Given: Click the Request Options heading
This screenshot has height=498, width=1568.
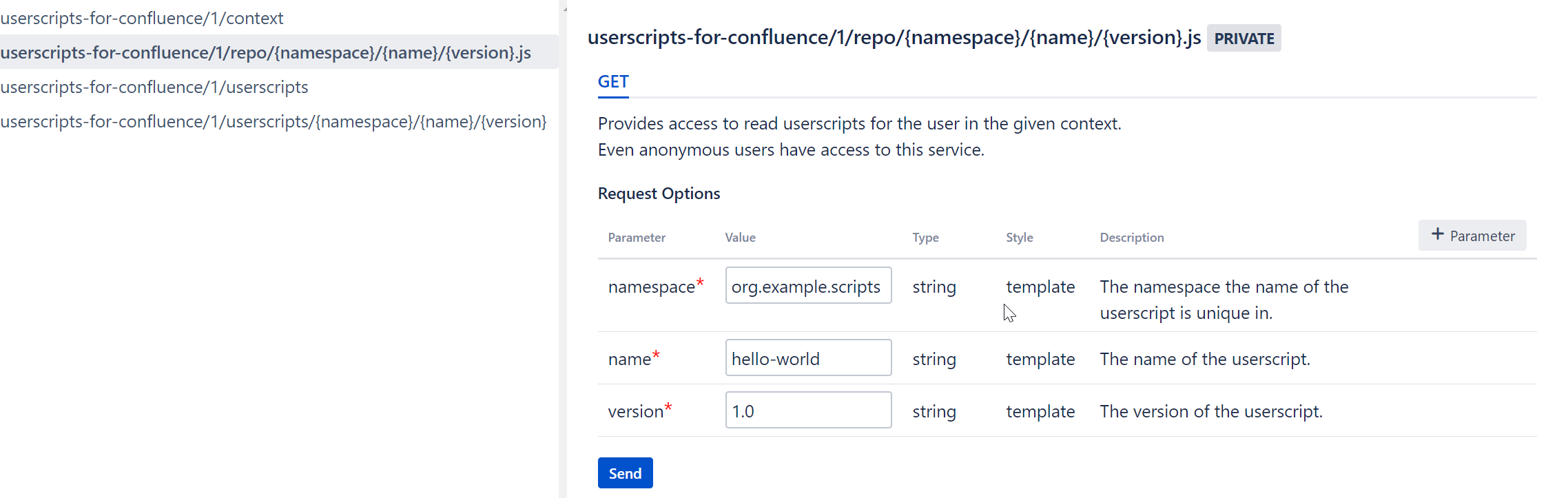Looking at the screenshot, I should (x=659, y=194).
